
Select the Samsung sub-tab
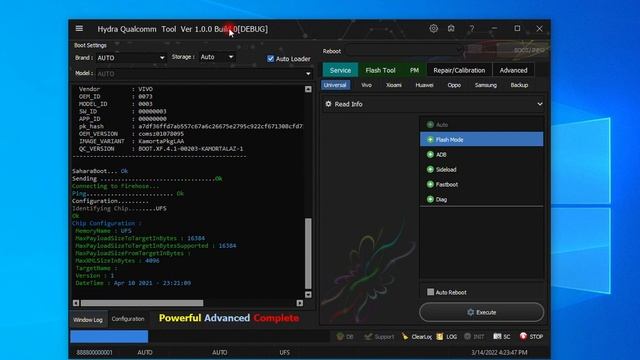tap(486, 85)
